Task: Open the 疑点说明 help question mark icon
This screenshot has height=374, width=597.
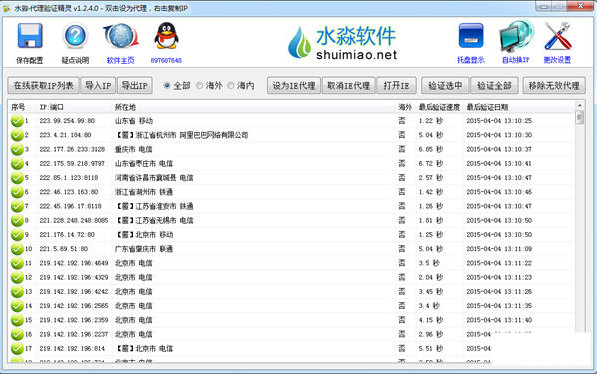Action: coord(75,36)
